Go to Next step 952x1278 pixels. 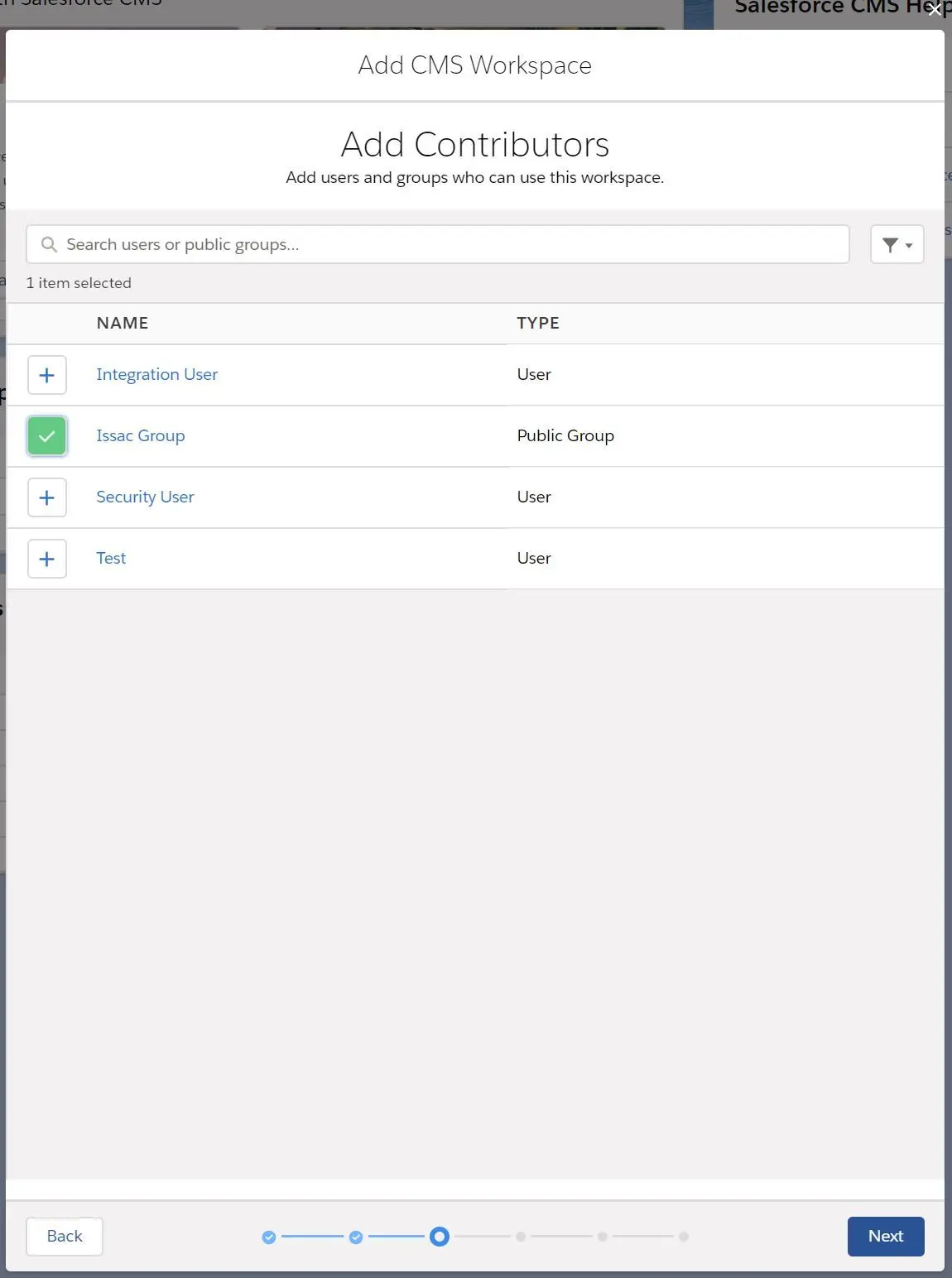pyautogui.click(x=886, y=1236)
